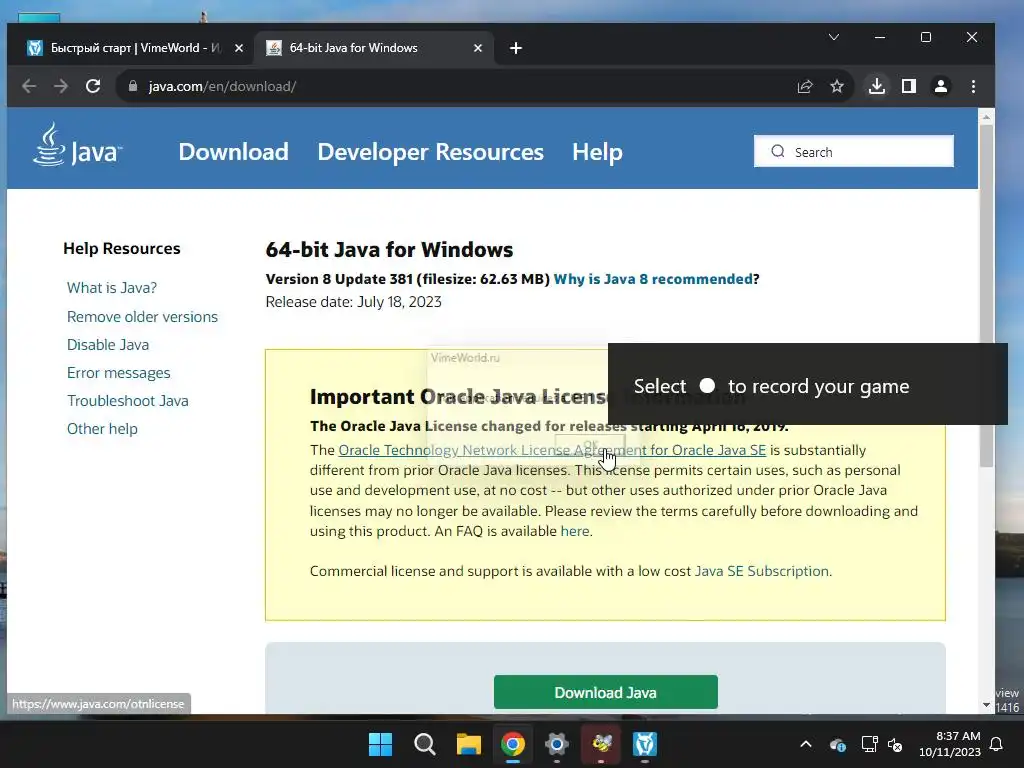Screen dimensions: 1024x768
Task: Click the green Download Java button
Action: point(605,692)
